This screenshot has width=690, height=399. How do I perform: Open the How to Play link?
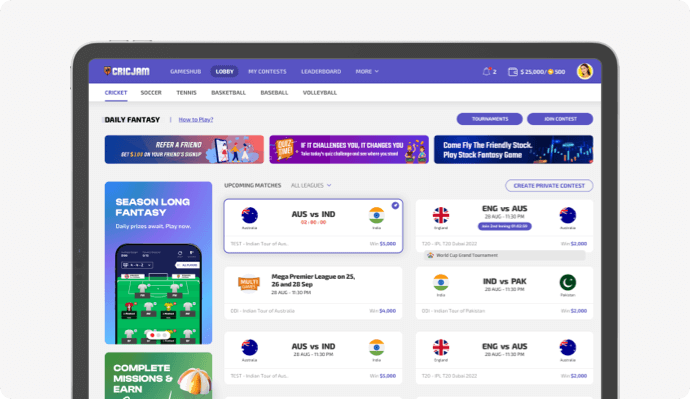pyautogui.click(x=196, y=120)
